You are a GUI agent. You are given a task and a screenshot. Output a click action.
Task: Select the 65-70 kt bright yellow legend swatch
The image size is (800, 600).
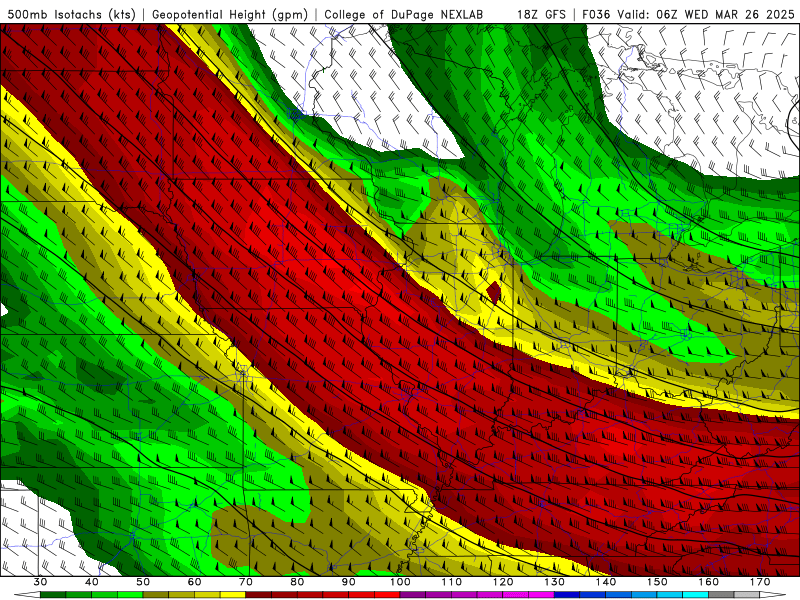tap(233, 595)
